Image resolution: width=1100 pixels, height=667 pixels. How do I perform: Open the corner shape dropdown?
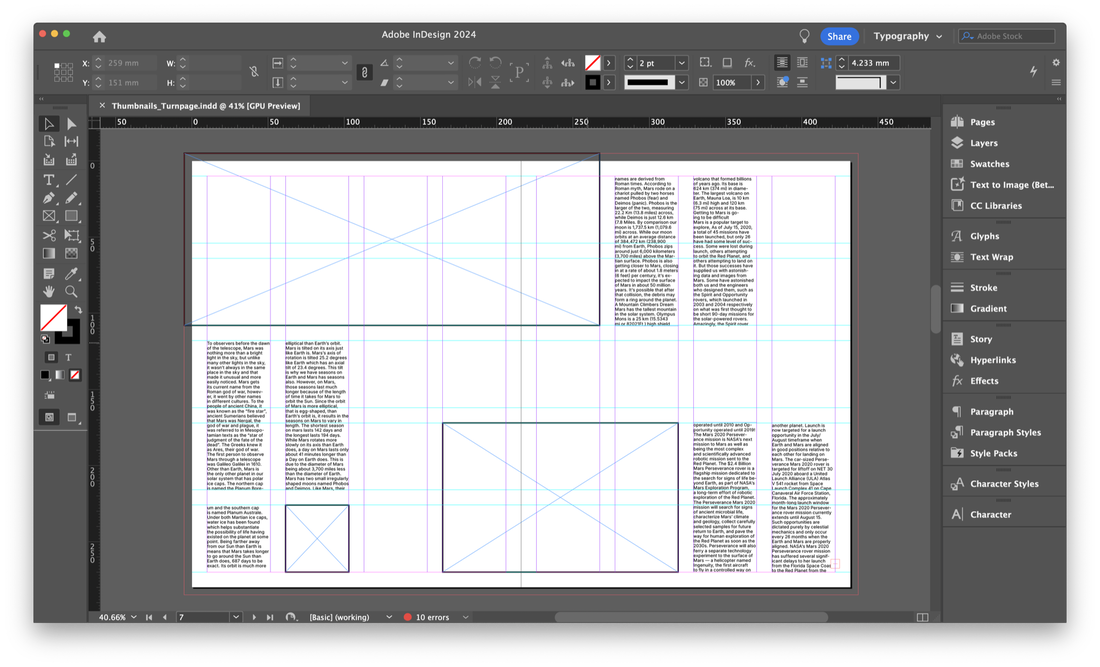(893, 82)
